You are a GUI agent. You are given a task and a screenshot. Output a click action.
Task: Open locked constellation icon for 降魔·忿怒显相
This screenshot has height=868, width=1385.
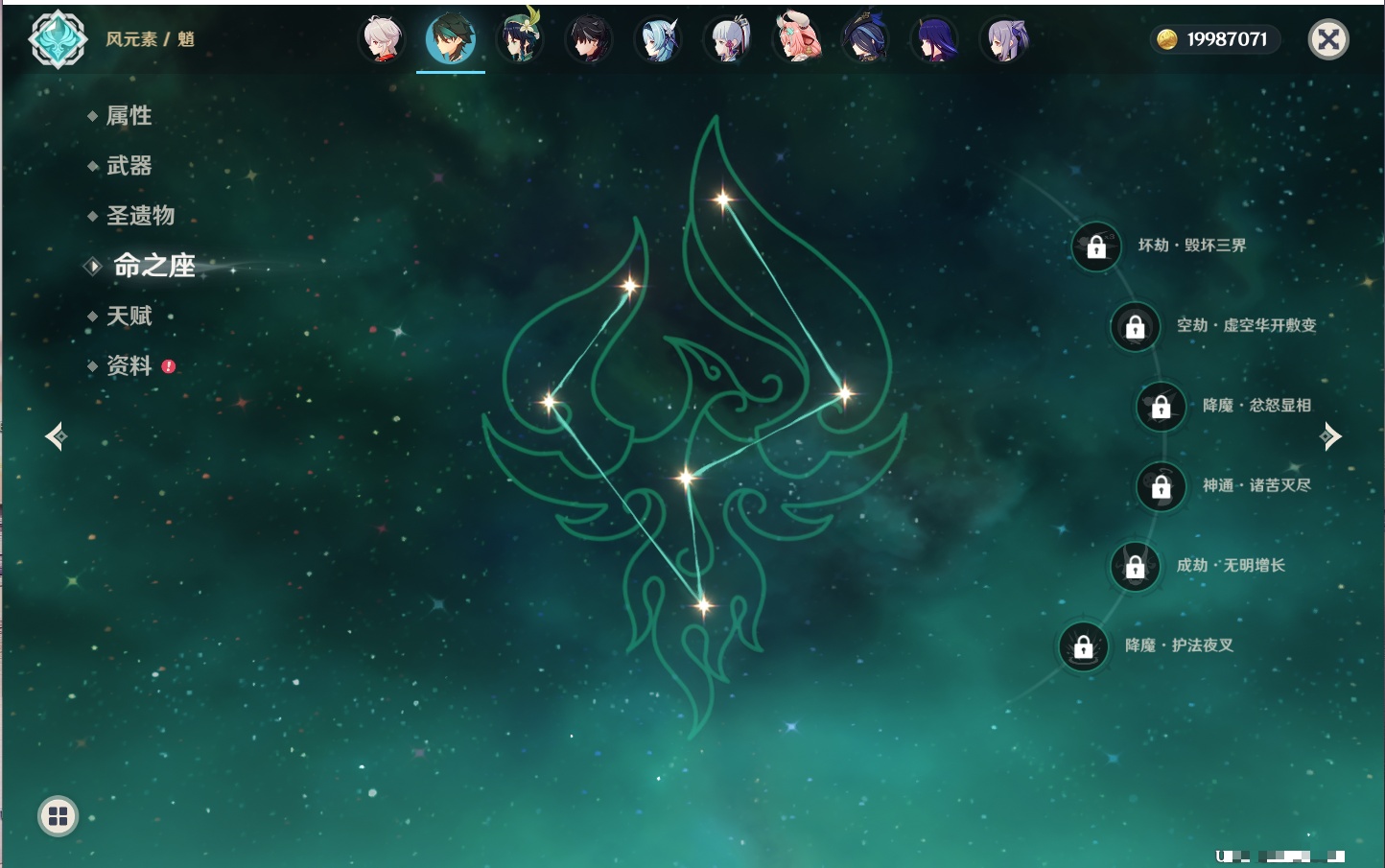click(1161, 406)
